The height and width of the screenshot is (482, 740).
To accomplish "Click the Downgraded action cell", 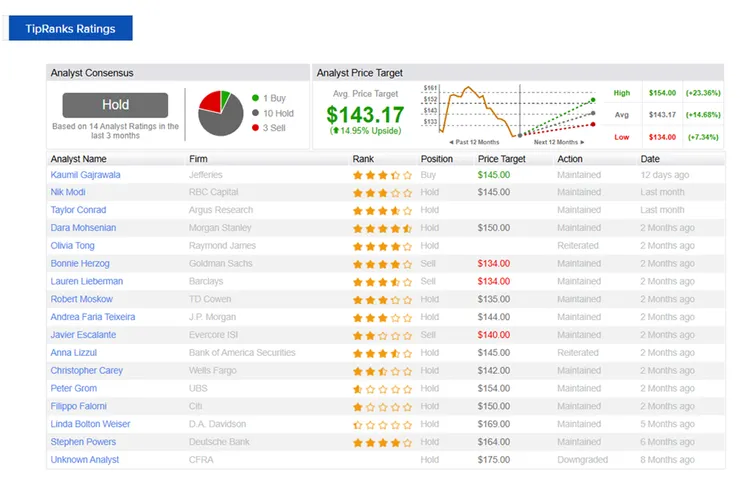I will (x=582, y=460).
